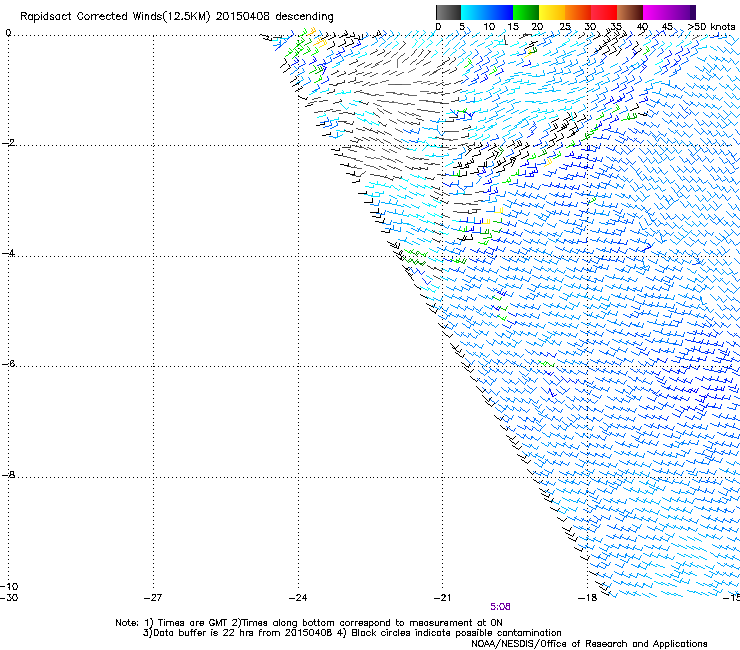Click the legend number 25

coord(565,27)
